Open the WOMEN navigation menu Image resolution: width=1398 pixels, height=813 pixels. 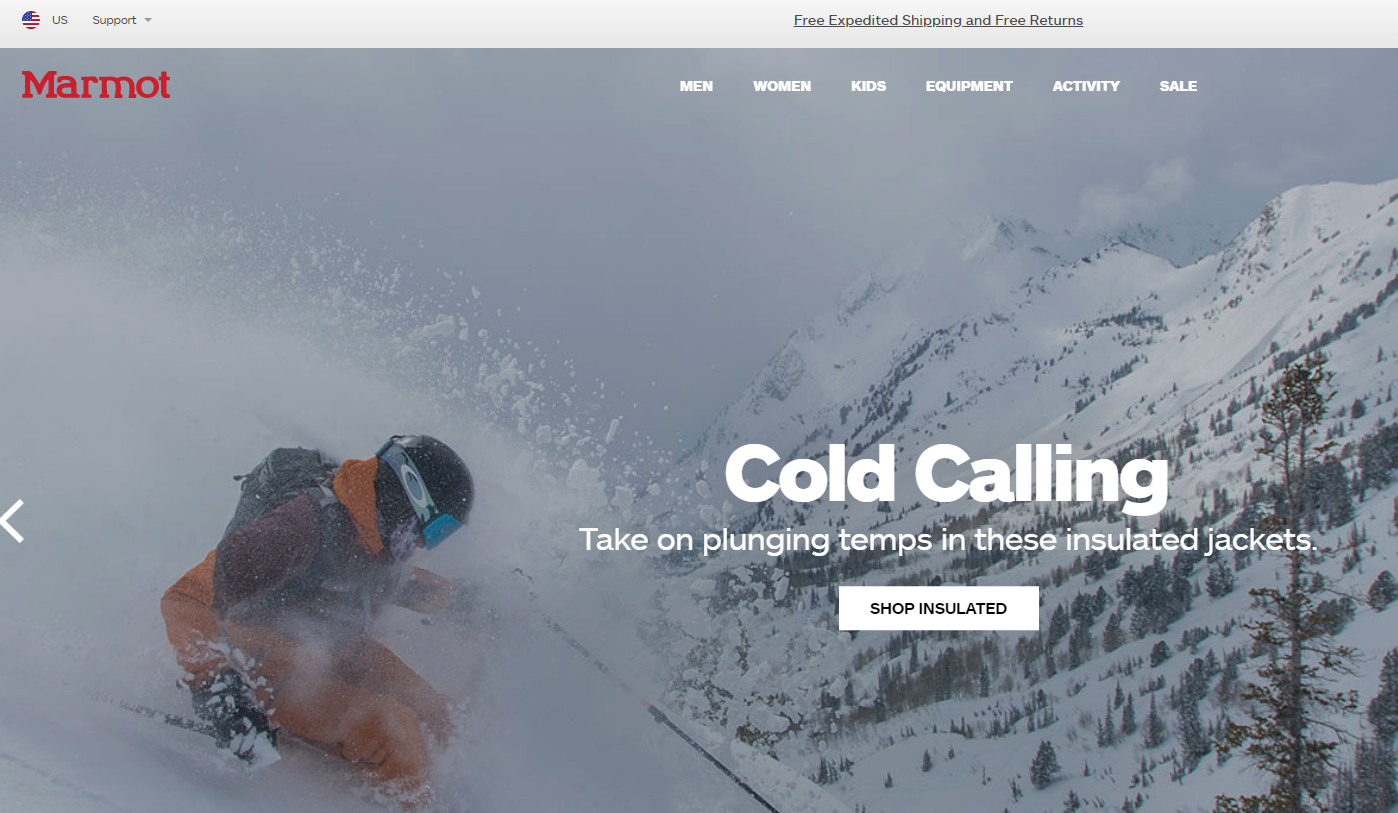(x=782, y=86)
